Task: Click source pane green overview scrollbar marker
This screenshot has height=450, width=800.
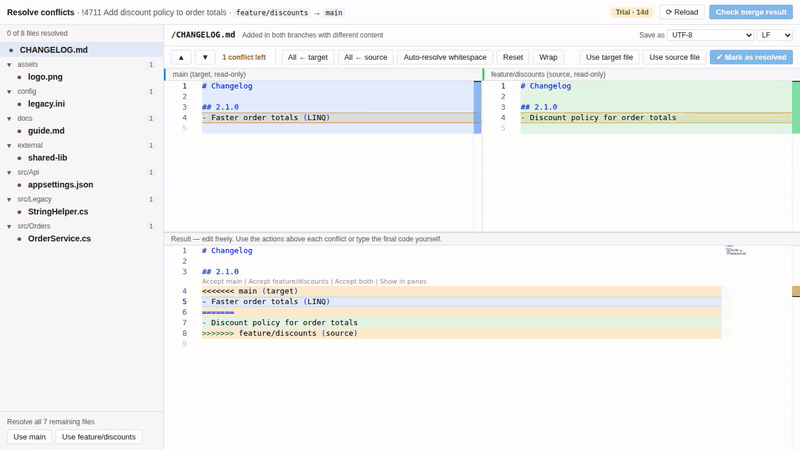Action: click(x=796, y=107)
